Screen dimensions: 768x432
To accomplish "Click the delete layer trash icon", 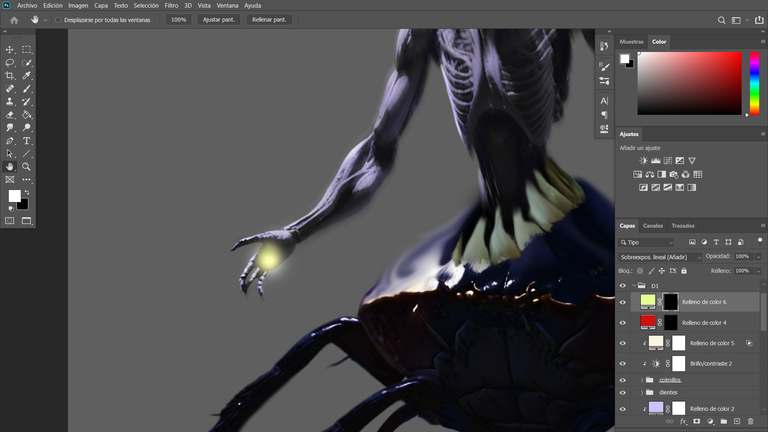I will click(750, 421).
